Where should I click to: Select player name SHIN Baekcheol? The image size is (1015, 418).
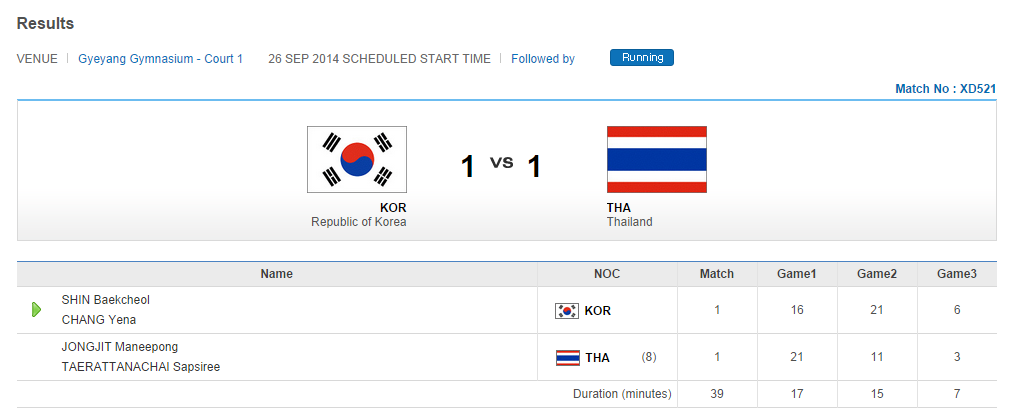[105, 300]
